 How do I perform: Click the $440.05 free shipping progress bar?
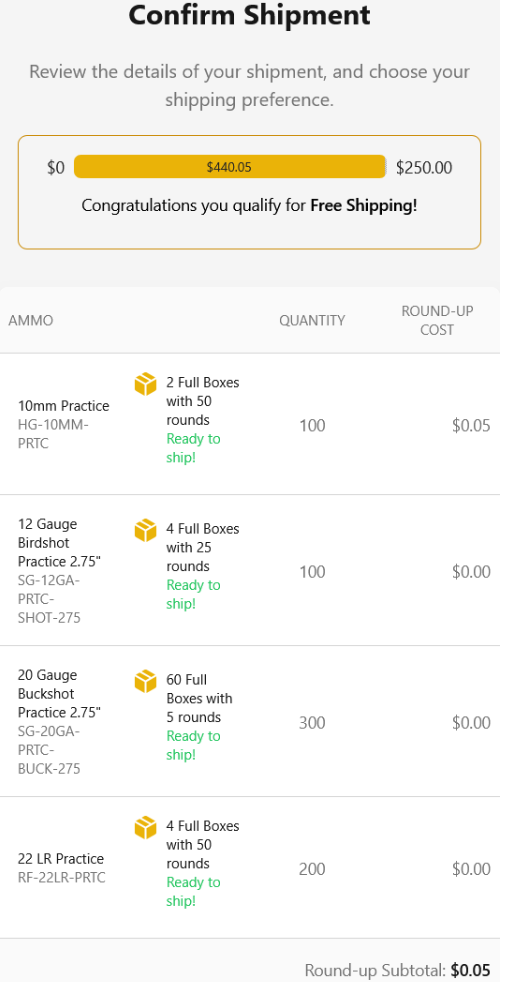pos(230,167)
